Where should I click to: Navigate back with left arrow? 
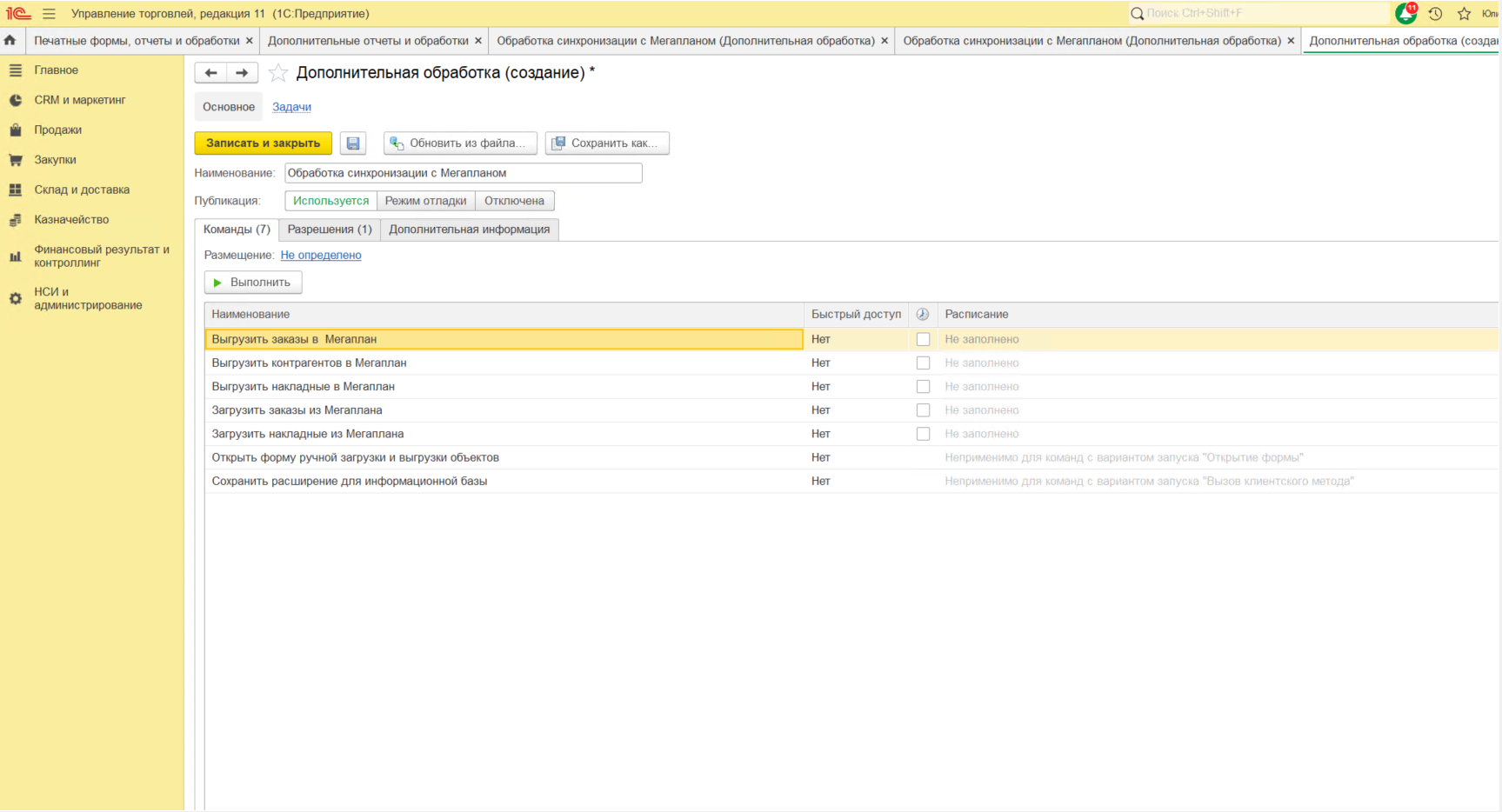pos(210,73)
